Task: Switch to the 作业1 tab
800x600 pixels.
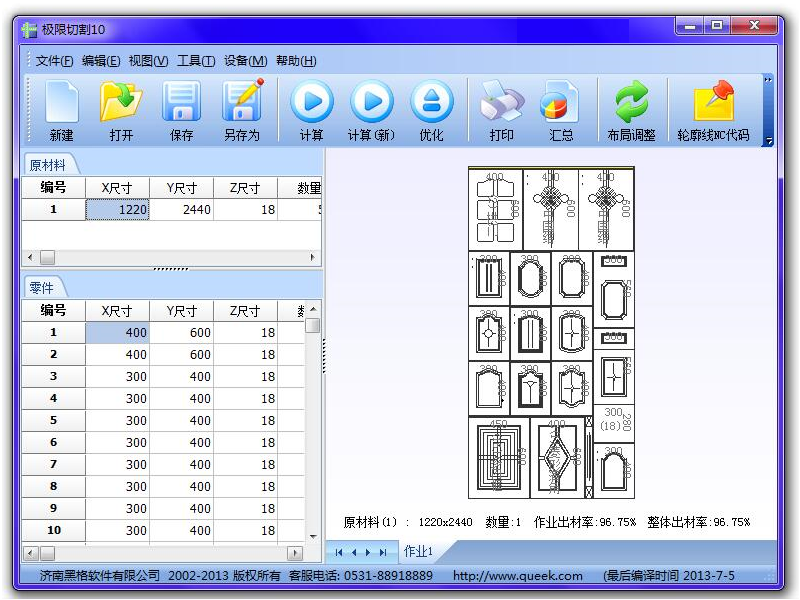Action: tap(418, 552)
